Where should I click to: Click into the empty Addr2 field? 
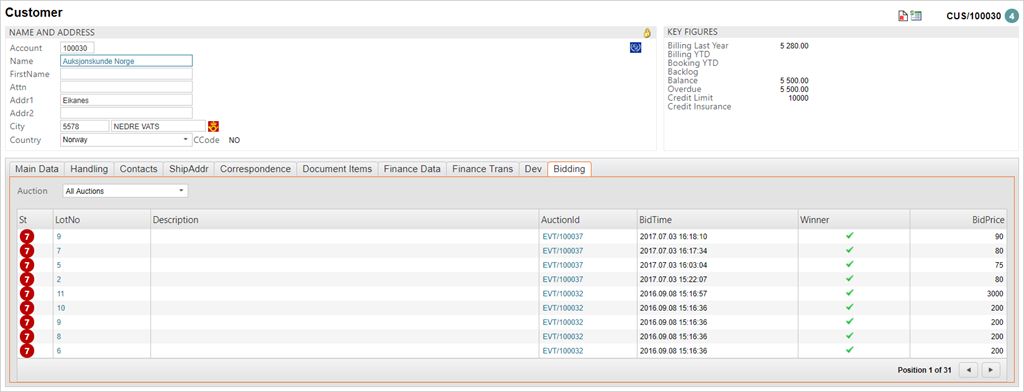coord(126,113)
